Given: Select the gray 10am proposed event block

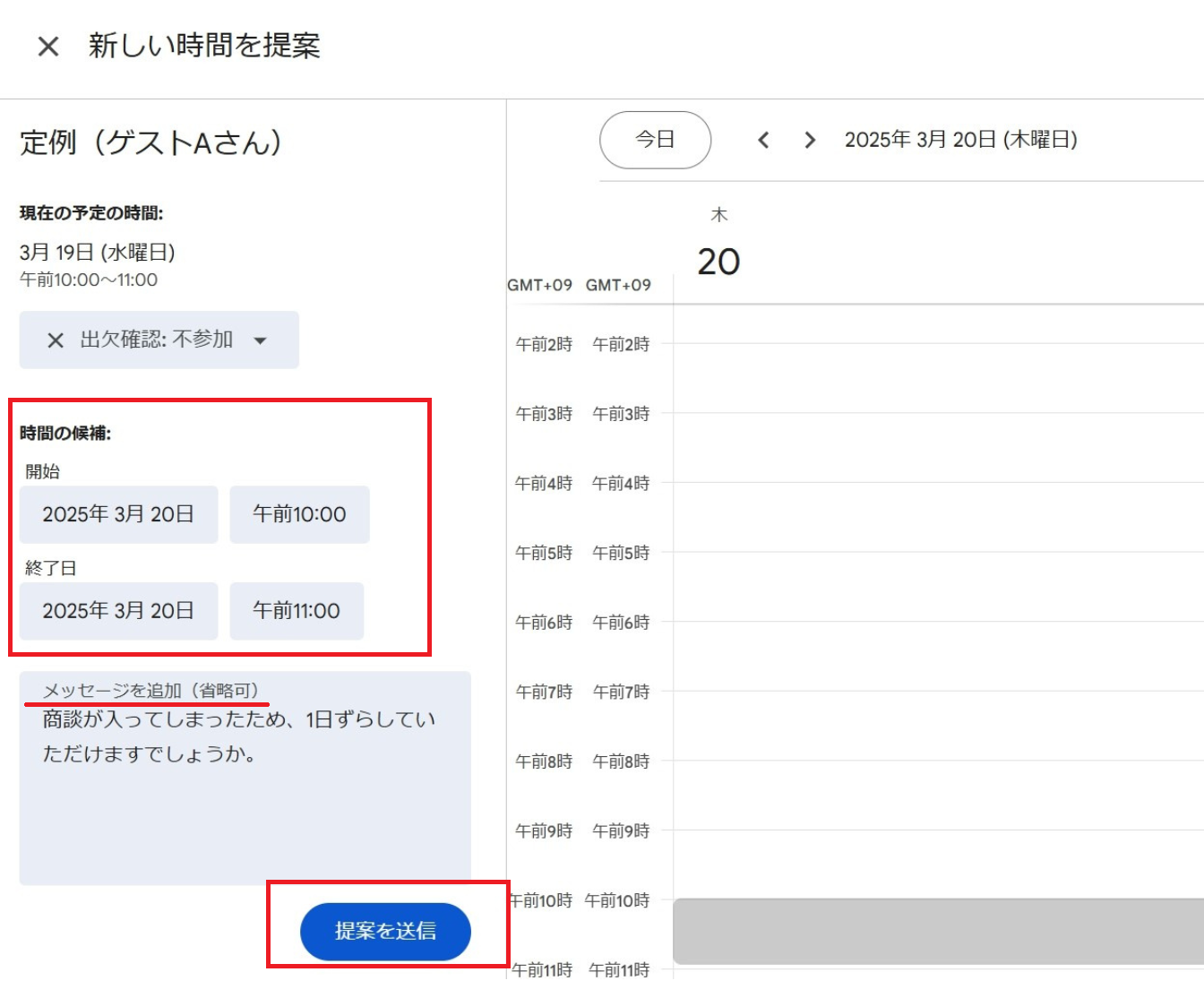Looking at the screenshot, I should [937, 932].
